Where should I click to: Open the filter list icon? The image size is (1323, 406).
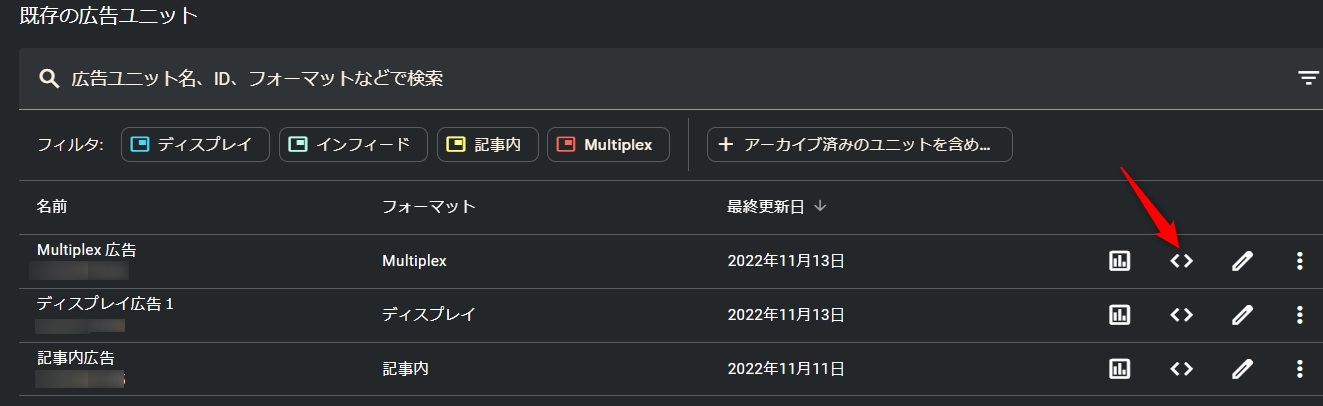tap(1308, 78)
